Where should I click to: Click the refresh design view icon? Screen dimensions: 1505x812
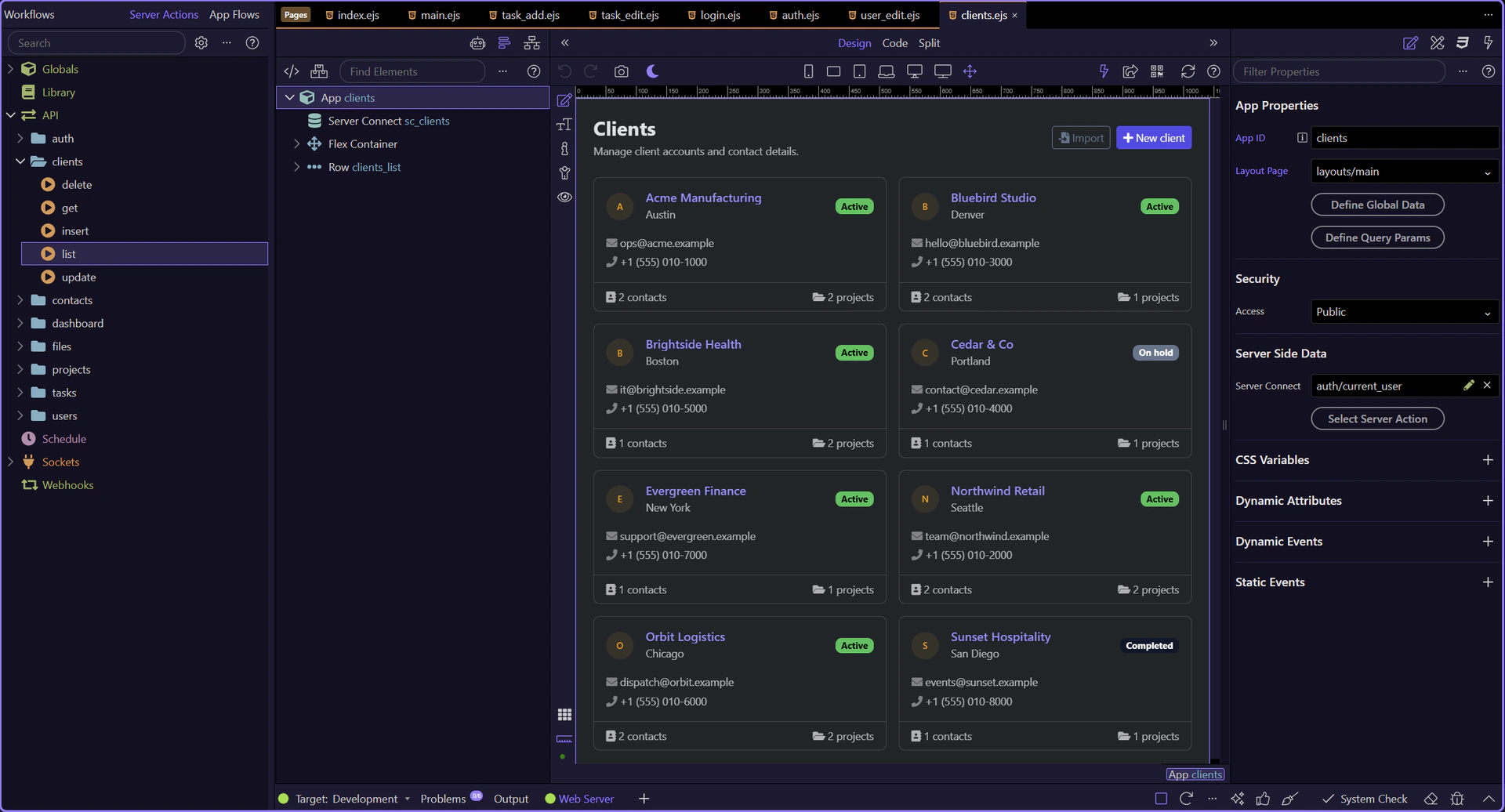tap(1188, 71)
